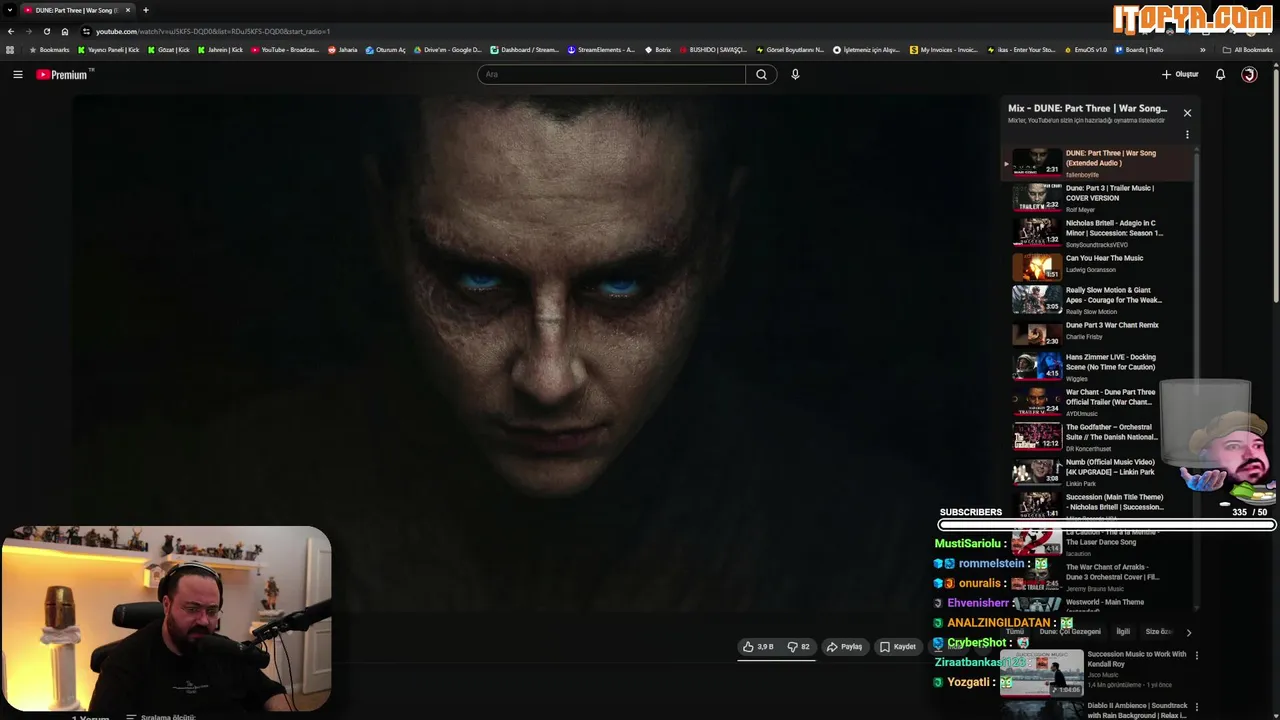Open Succession Music to Work With Kendall Roy
The image size is (1280, 720).
tap(1094, 672)
